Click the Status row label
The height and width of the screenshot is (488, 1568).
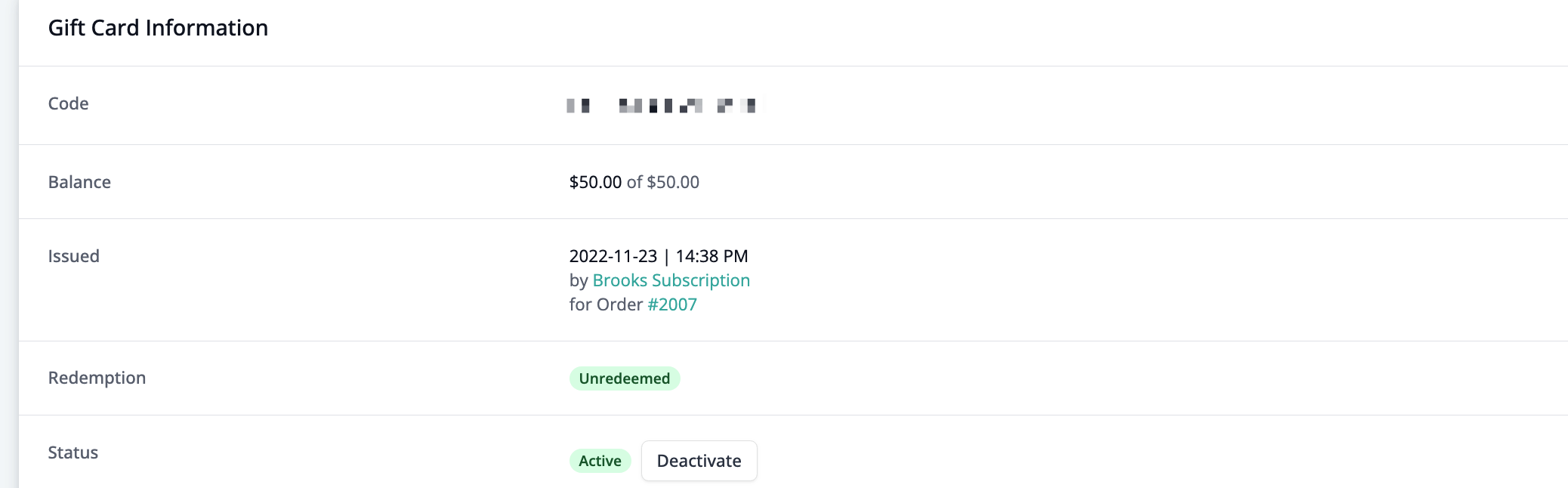click(x=73, y=452)
